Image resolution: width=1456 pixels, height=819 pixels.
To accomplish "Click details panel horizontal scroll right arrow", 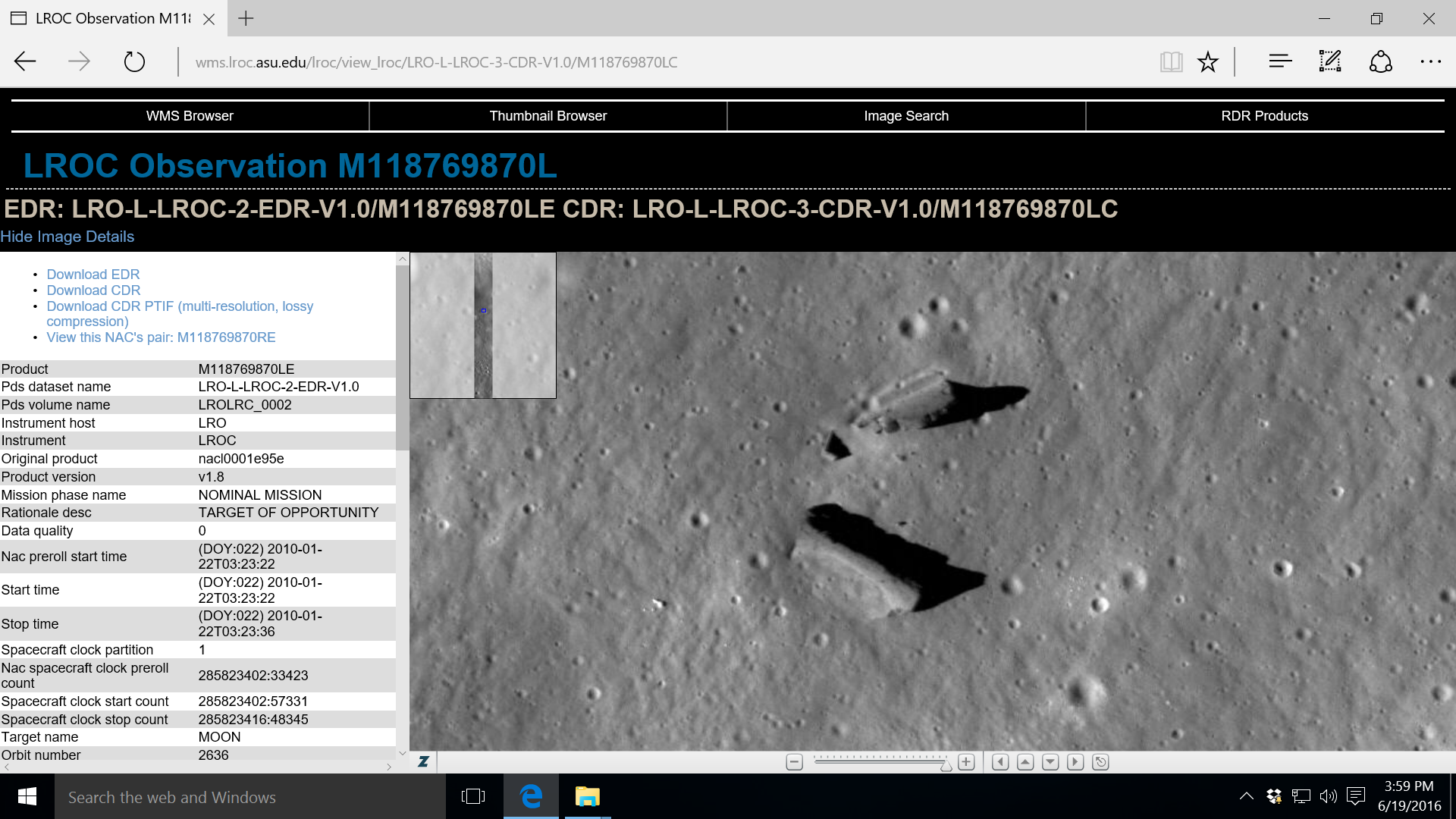I will 389,767.
